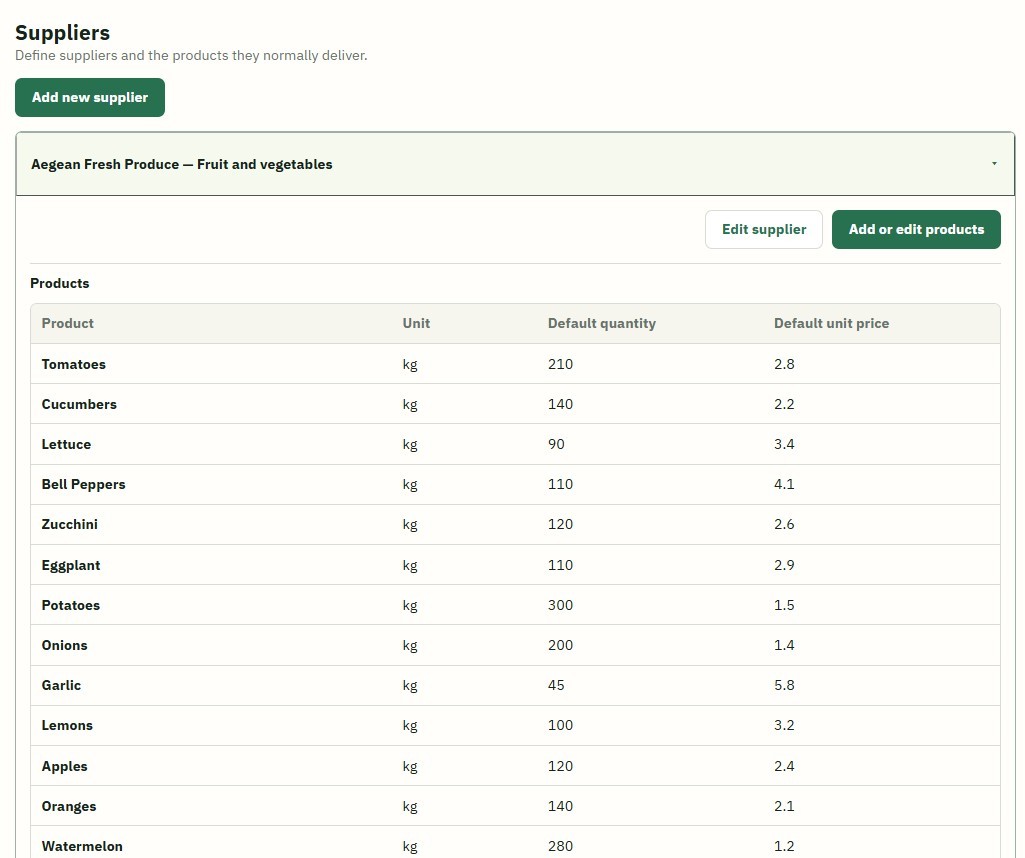Image resolution: width=1025 pixels, height=858 pixels.
Task: Click the 2.6 unit price for Zucchini
Action: [784, 524]
